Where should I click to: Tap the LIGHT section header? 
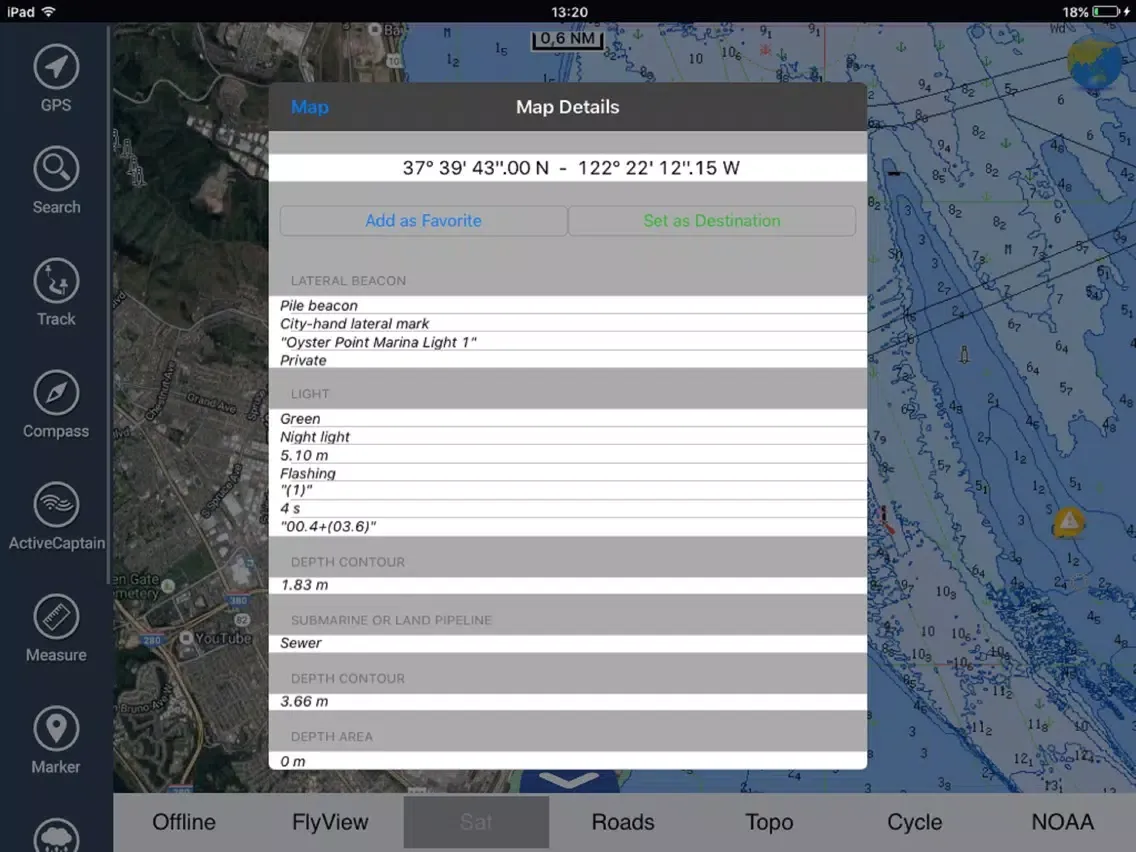click(x=310, y=393)
